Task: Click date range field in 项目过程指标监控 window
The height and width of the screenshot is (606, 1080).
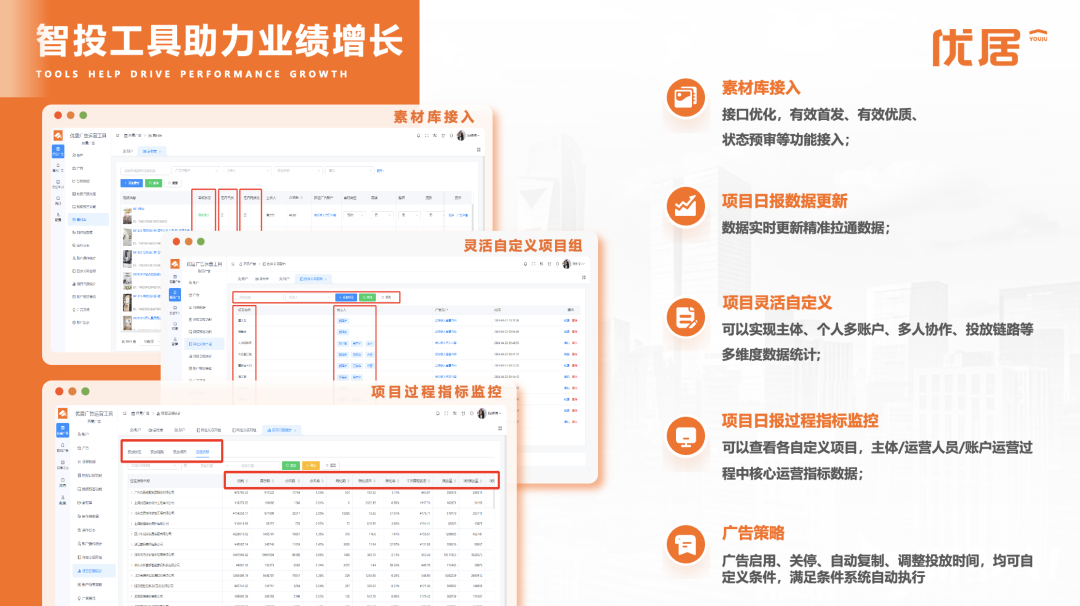Action: click(x=231, y=466)
